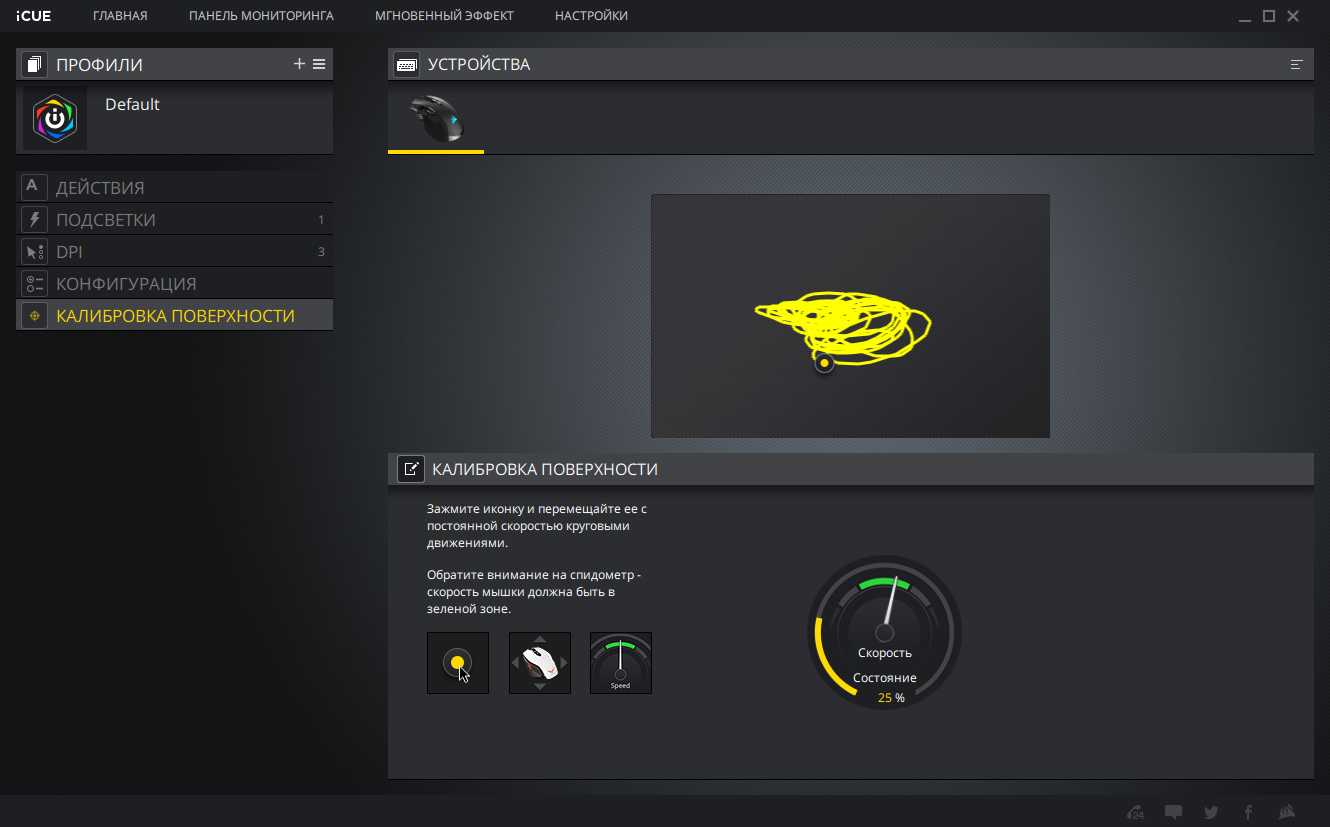Click the hold-icon instruction thumbnail

pos(458,663)
